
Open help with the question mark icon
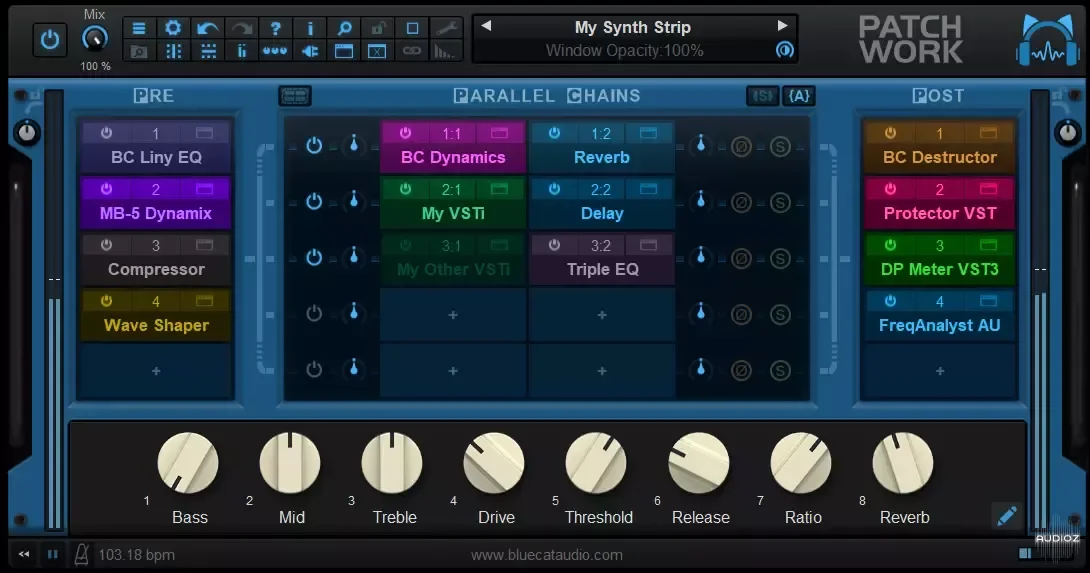pos(275,29)
